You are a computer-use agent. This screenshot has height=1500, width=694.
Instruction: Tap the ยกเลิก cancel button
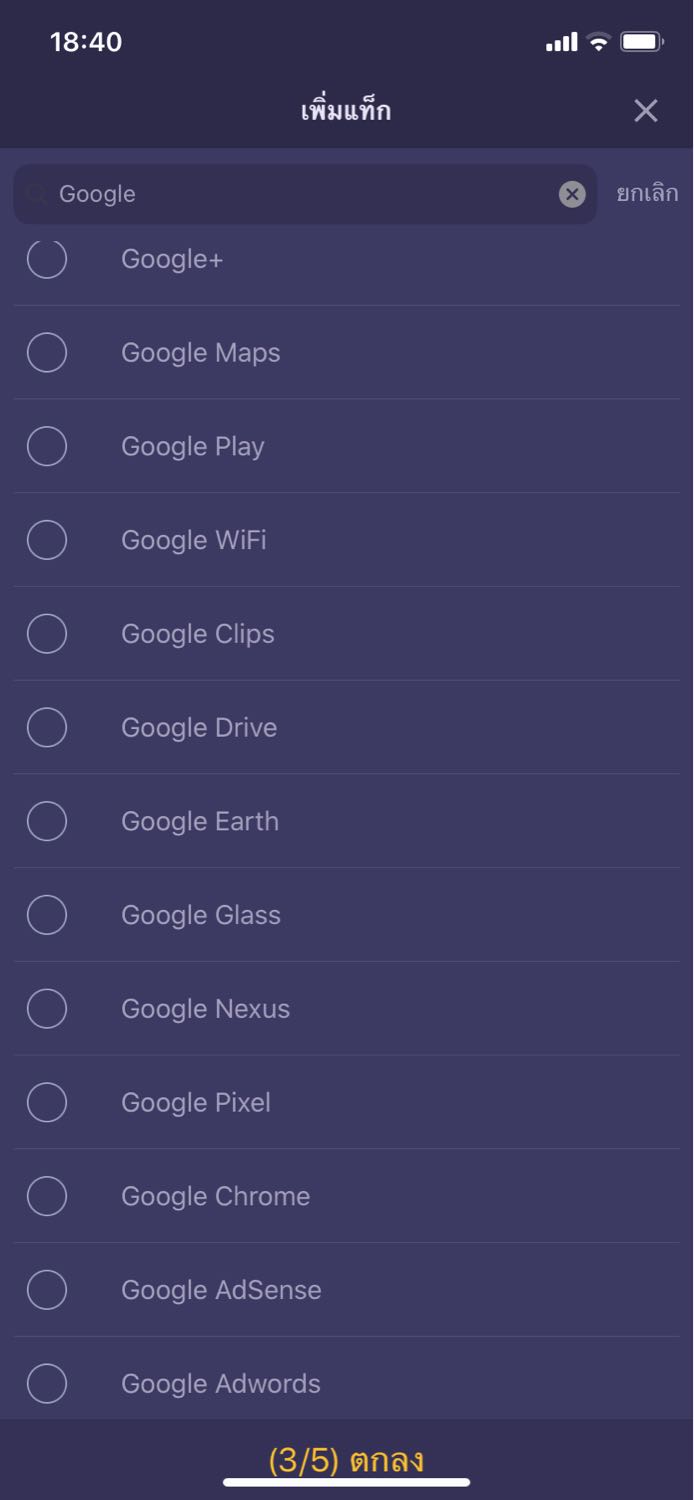point(647,193)
